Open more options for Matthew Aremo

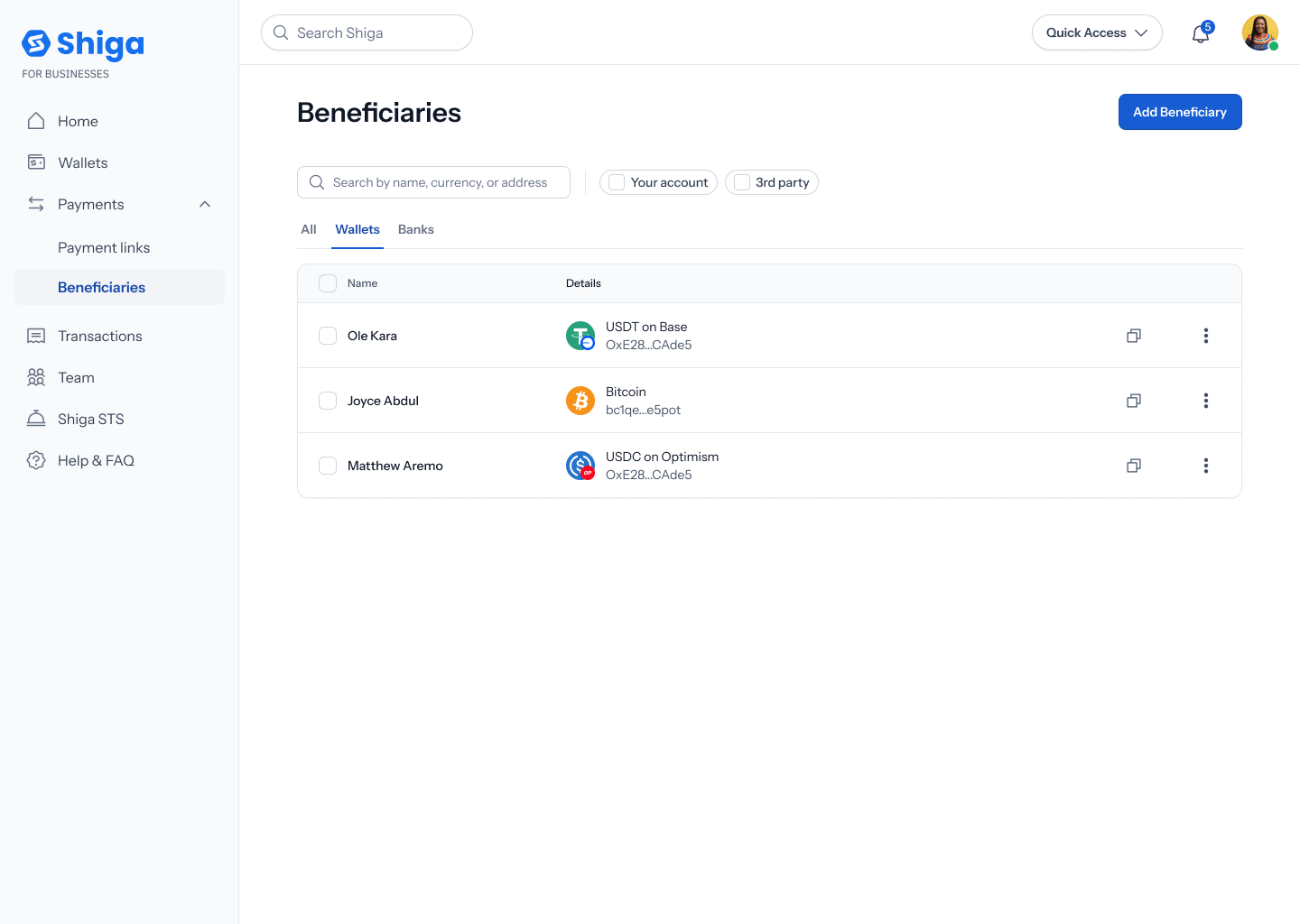coord(1206,466)
